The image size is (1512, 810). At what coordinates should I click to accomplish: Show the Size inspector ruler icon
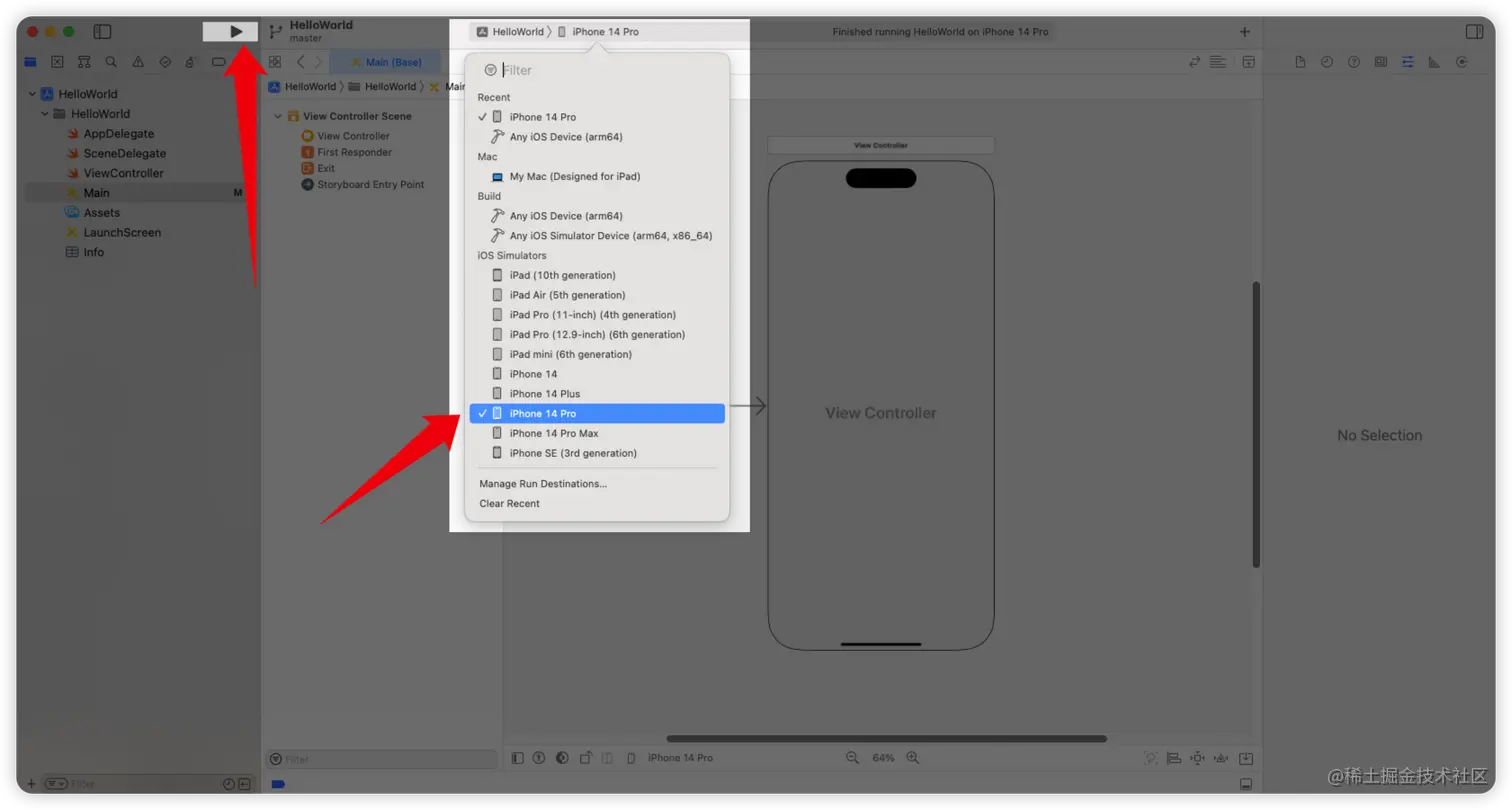click(x=1434, y=62)
